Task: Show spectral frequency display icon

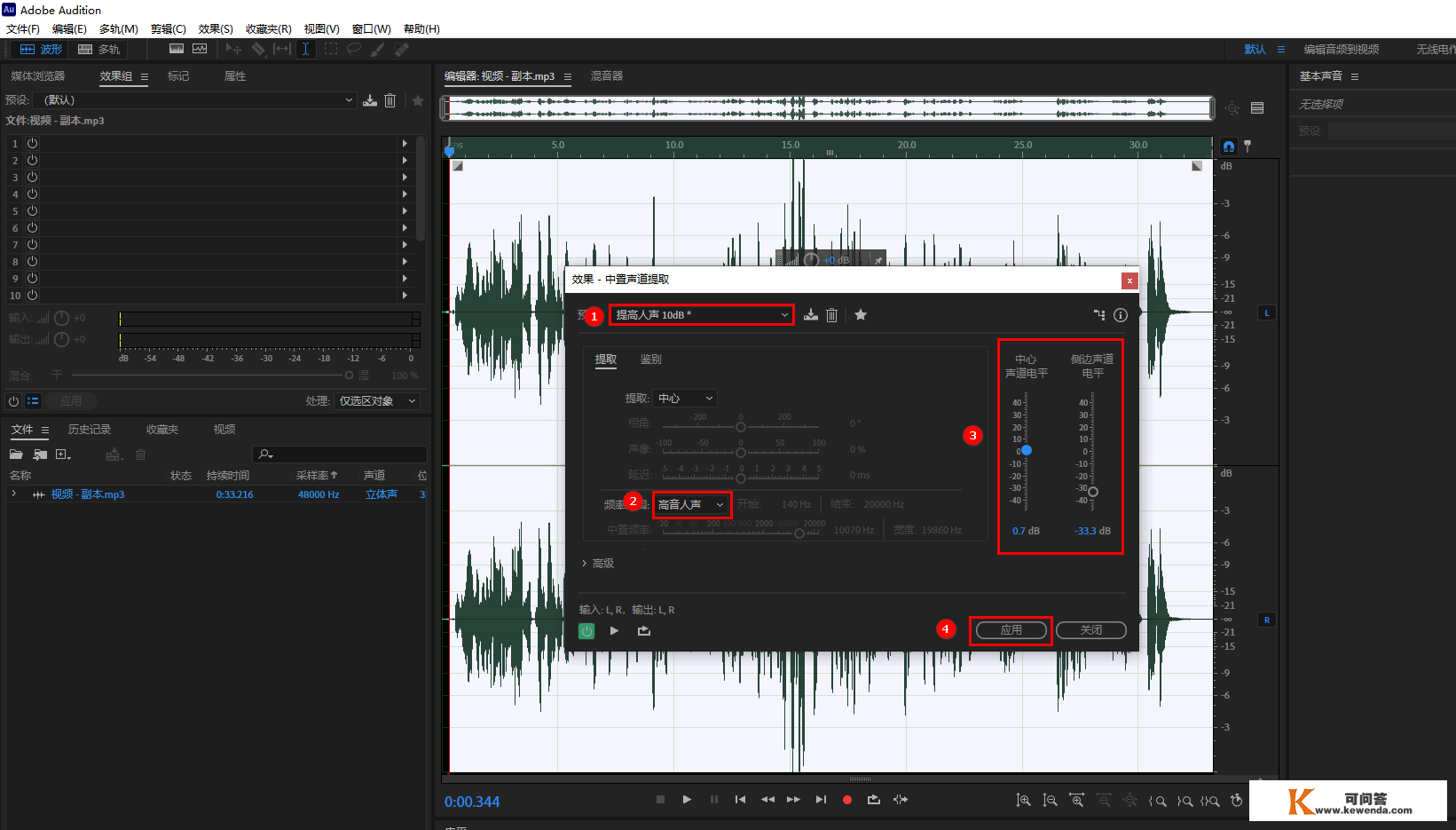Action: pyautogui.click(x=177, y=49)
